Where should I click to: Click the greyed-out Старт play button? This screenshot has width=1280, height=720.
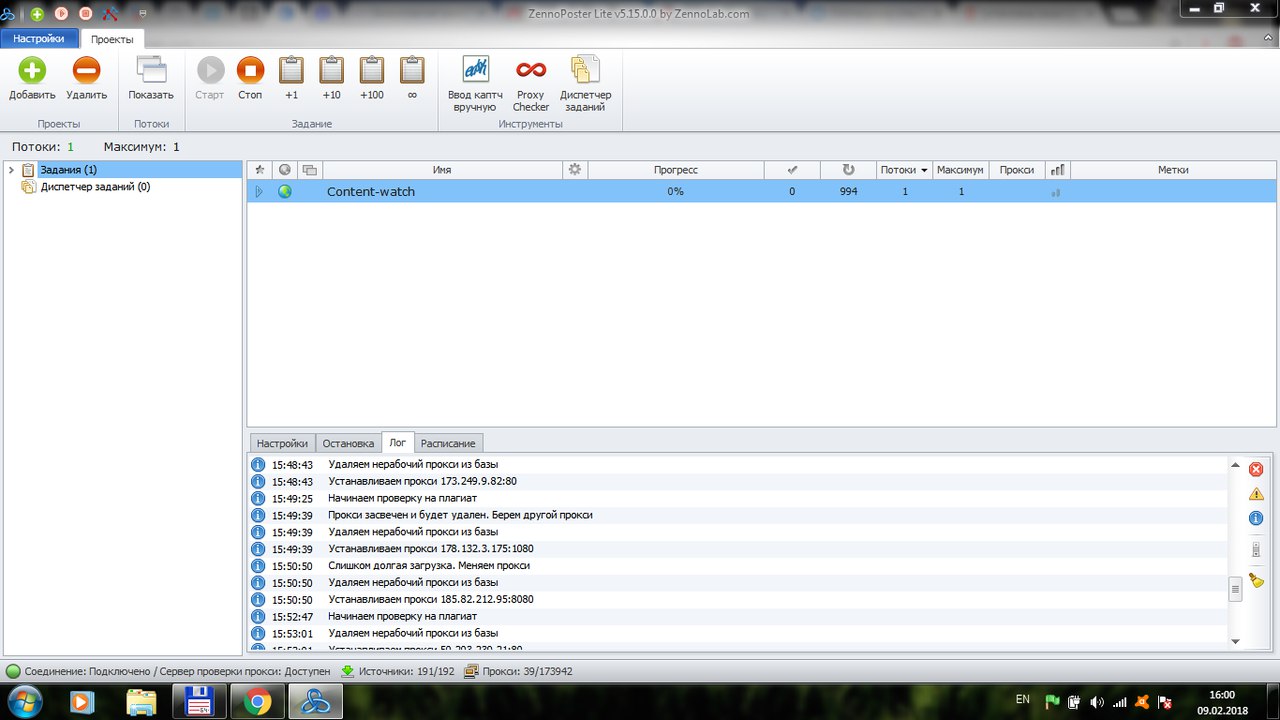point(210,79)
